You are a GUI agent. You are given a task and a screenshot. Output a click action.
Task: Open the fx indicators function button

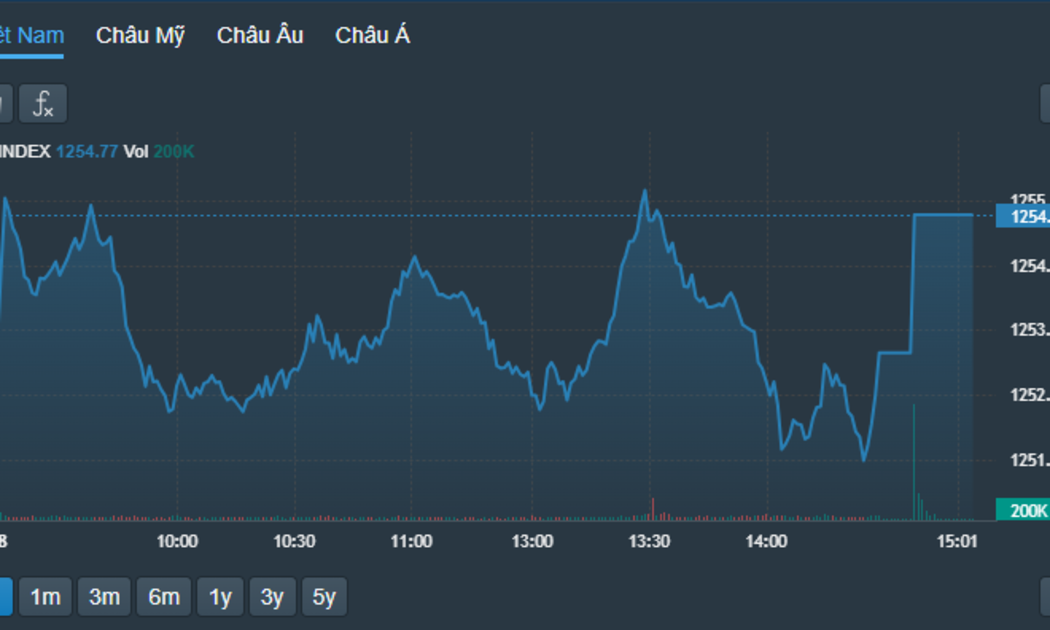(x=43, y=104)
